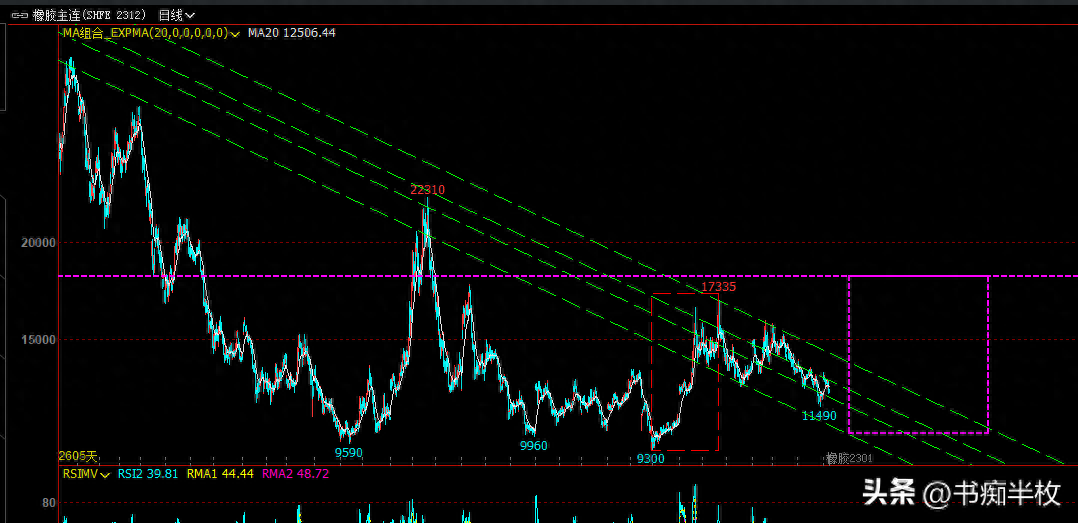This screenshot has width=1078, height=523.
Task: Click the 15000 price axis label
Action: pyautogui.click(x=38, y=340)
